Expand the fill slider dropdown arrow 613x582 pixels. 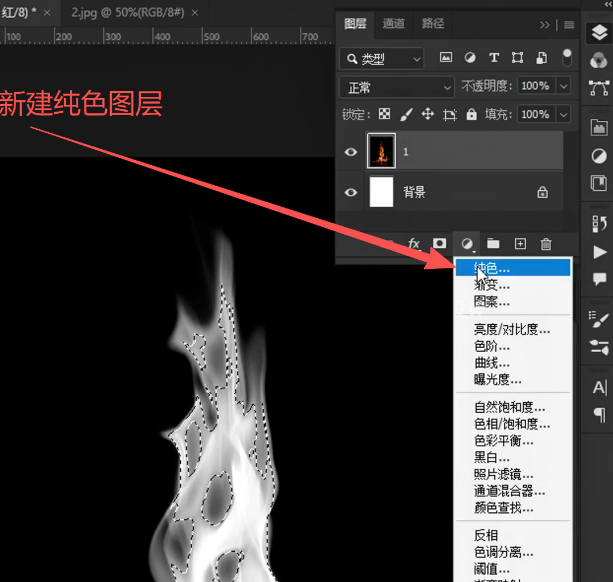pyautogui.click(x=563, y=115)
